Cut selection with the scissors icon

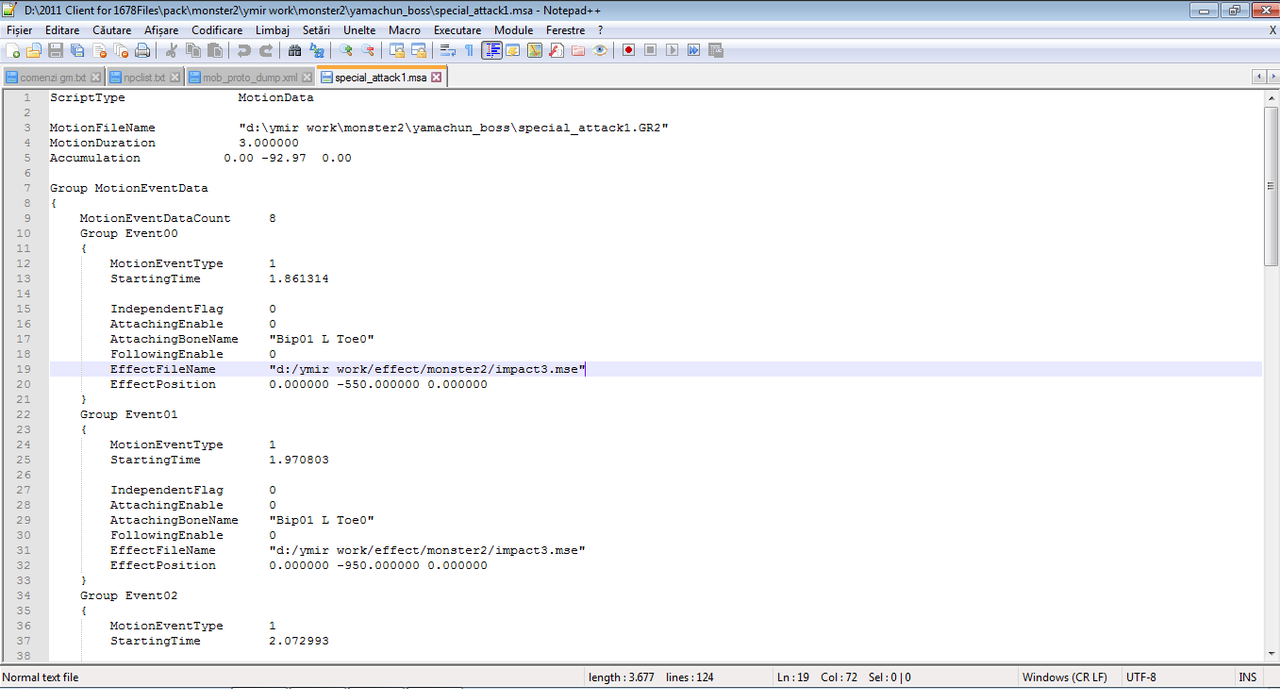[x=171, y=50]
